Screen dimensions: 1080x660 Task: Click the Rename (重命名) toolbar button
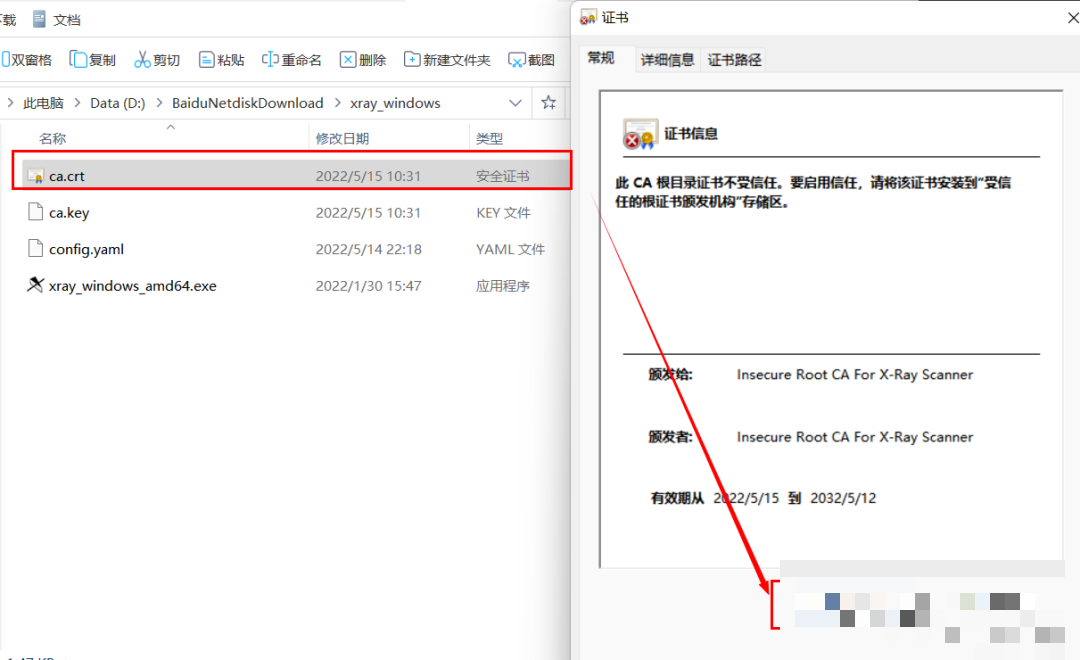coord(291,60)
